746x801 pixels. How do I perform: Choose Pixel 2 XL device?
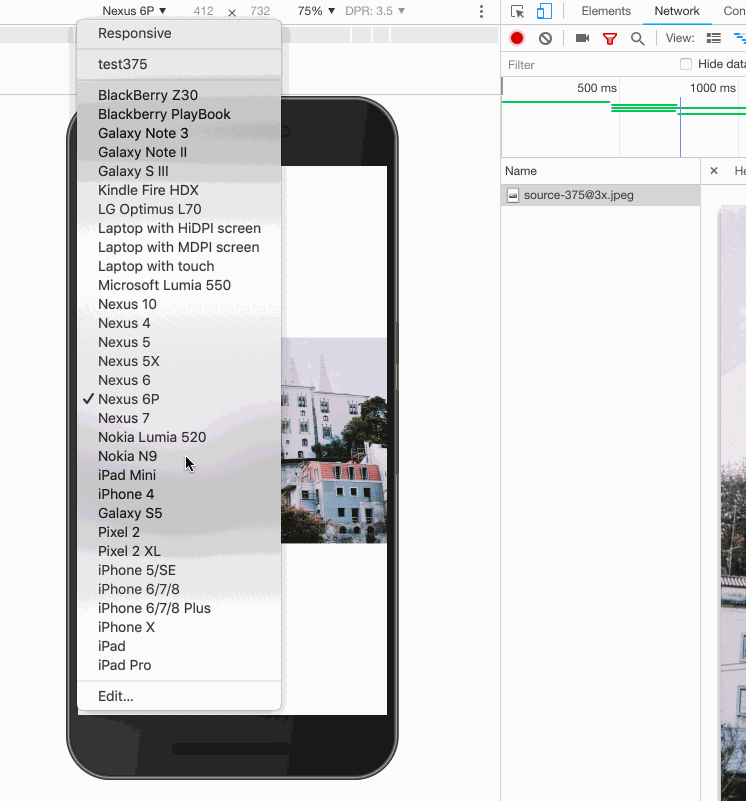tap(179, 551)
